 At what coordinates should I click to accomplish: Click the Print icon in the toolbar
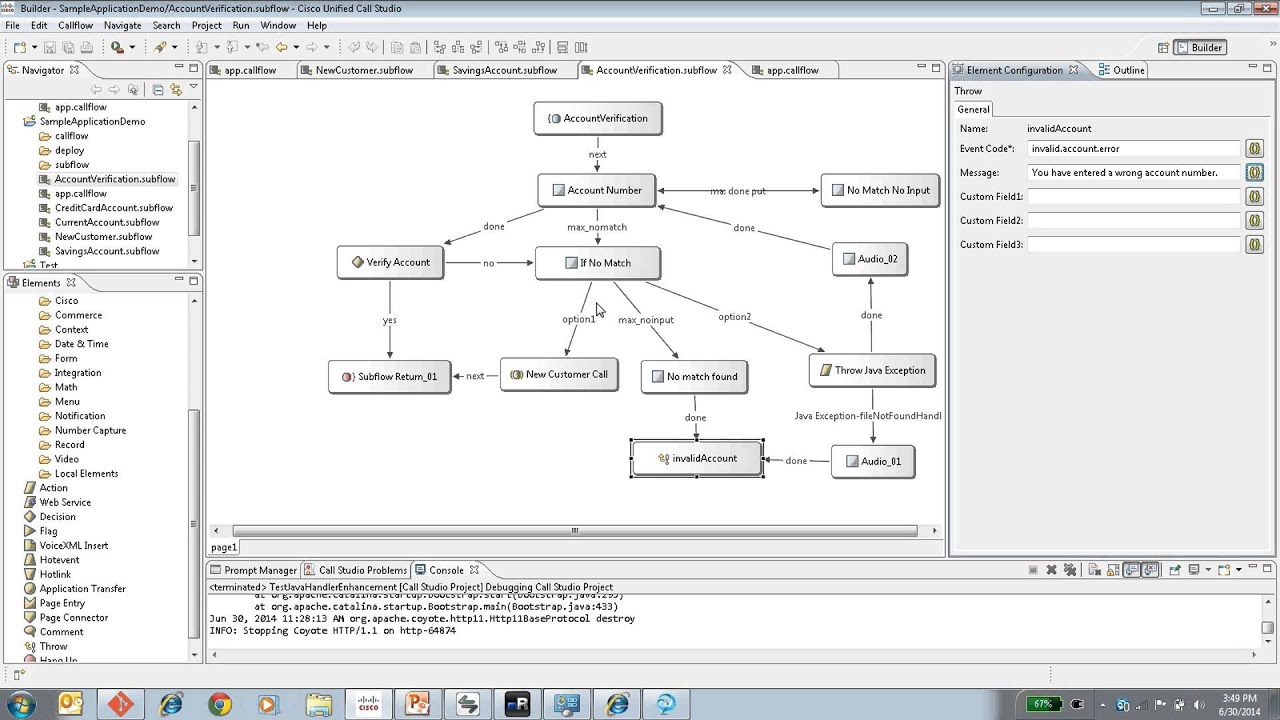tap(87, 47)
